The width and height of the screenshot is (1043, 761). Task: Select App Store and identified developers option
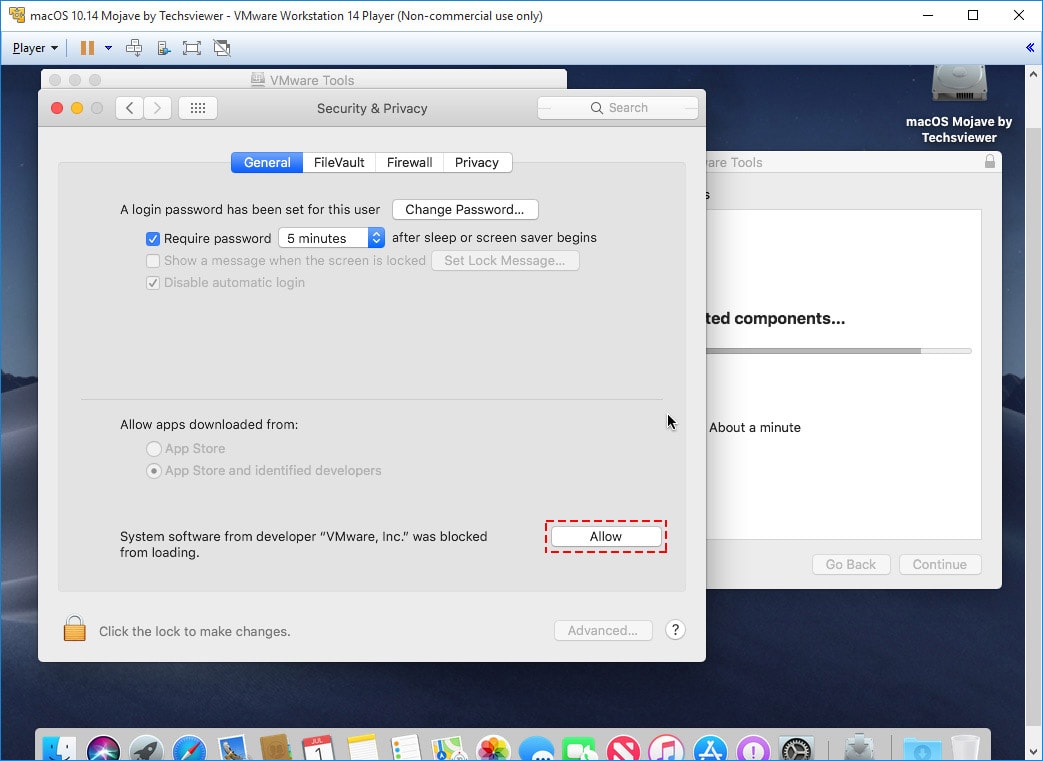154,471
